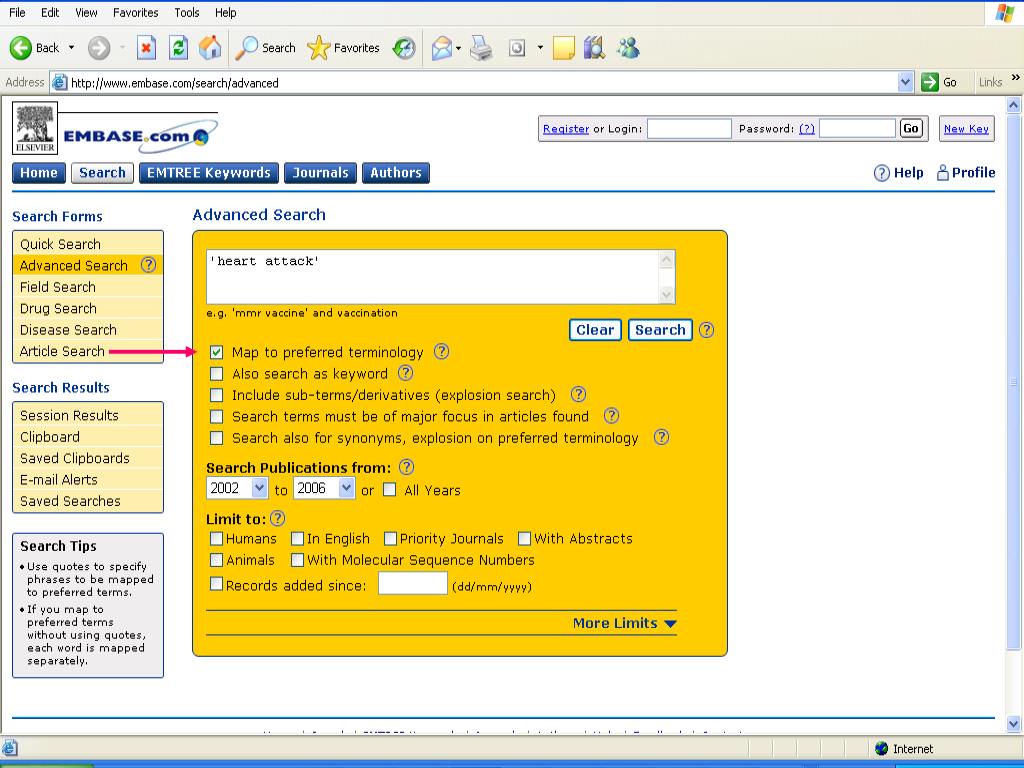
Task: Check the Records added since box
Action: (216, 584)
